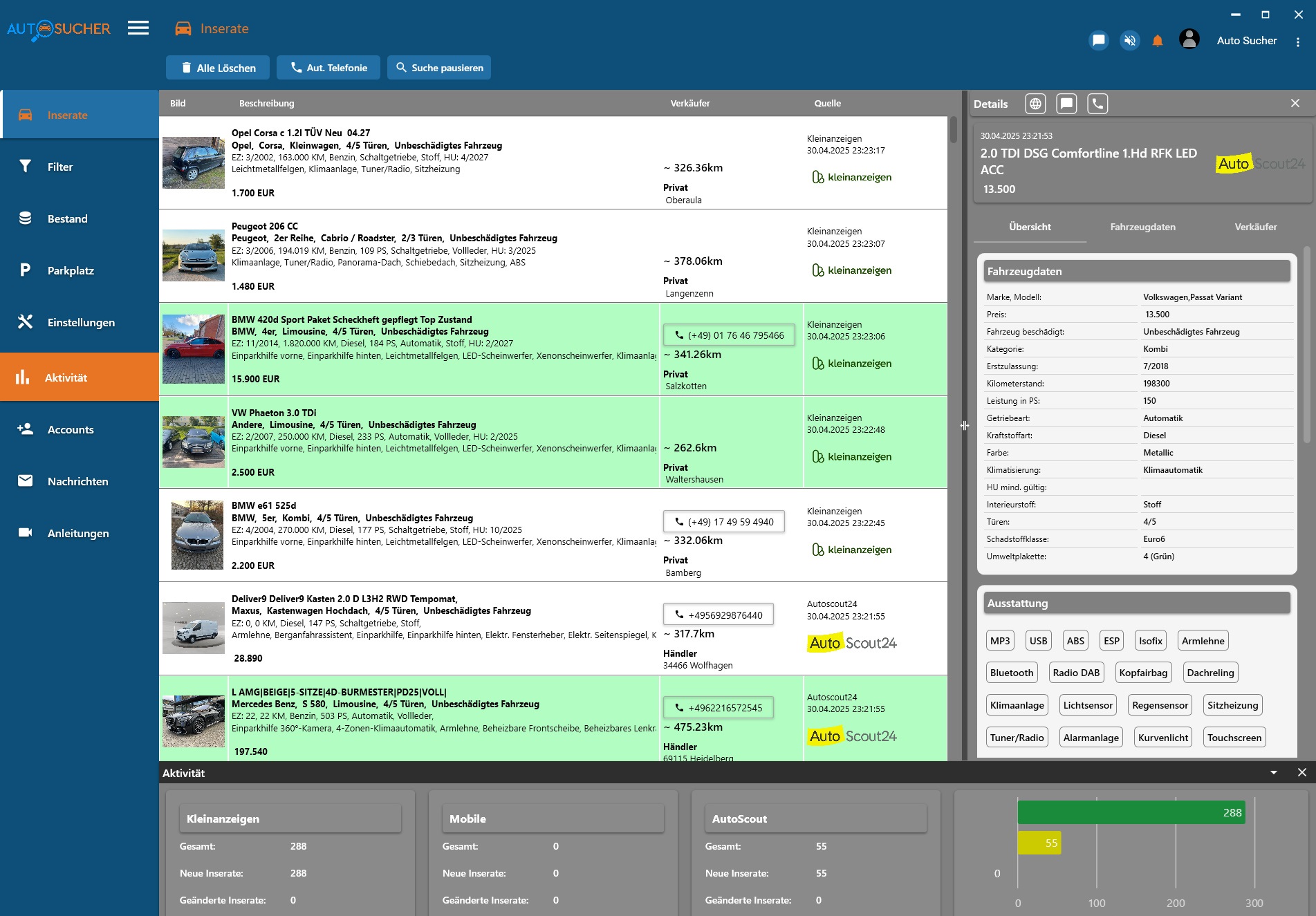1316x916 pixels.
Task: Click the green 288 chart bar
Action: click(x=1131, y=812)
